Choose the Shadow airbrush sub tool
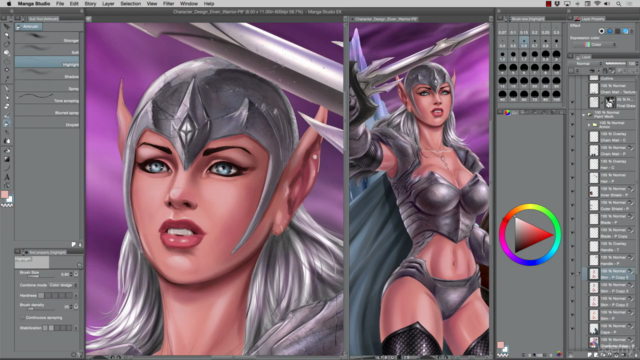The image size is (640, 360). click(x=47, y=74)
